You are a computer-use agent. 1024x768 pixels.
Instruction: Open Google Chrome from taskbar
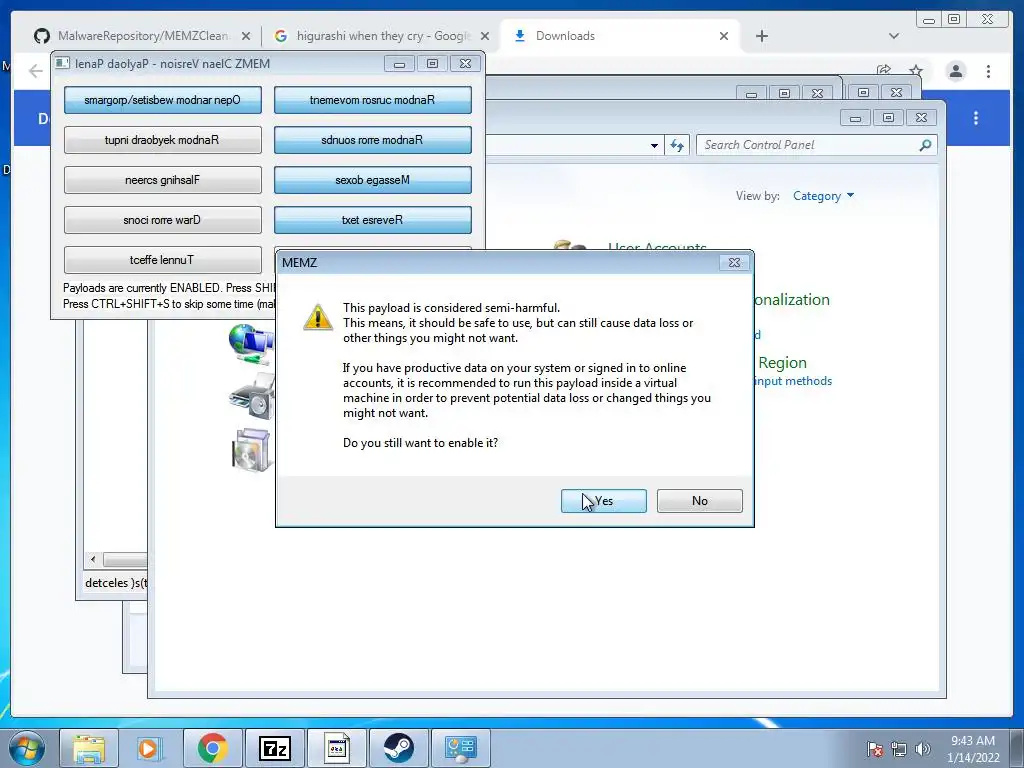point(213,748)
